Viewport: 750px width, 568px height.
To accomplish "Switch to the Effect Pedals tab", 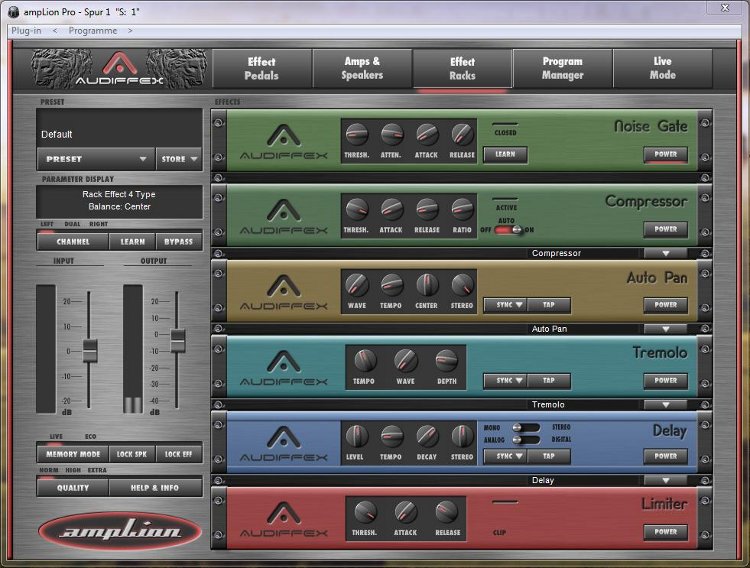I will 262,68.
